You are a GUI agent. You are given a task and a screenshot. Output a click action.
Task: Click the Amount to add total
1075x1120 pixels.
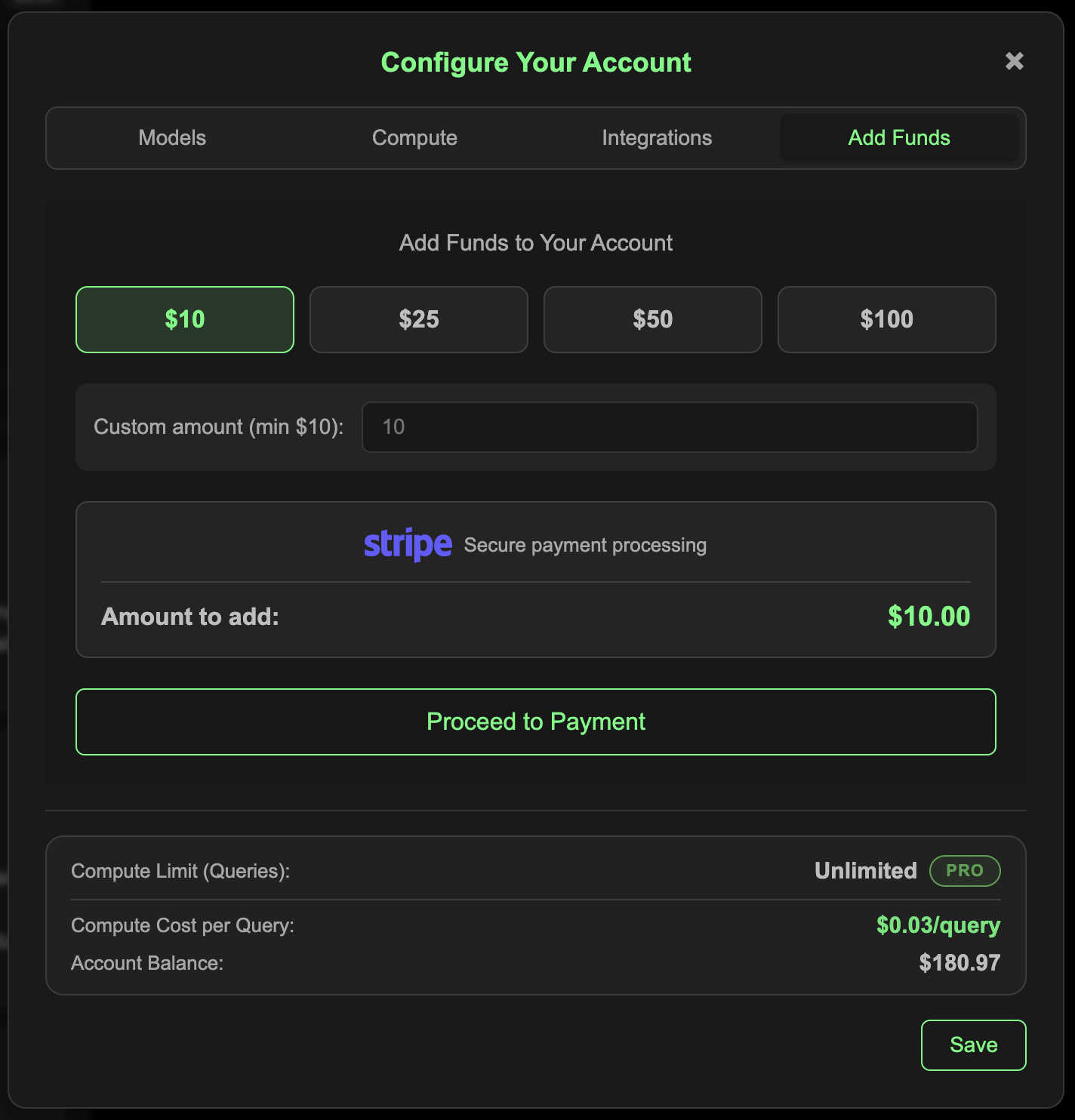929,617
